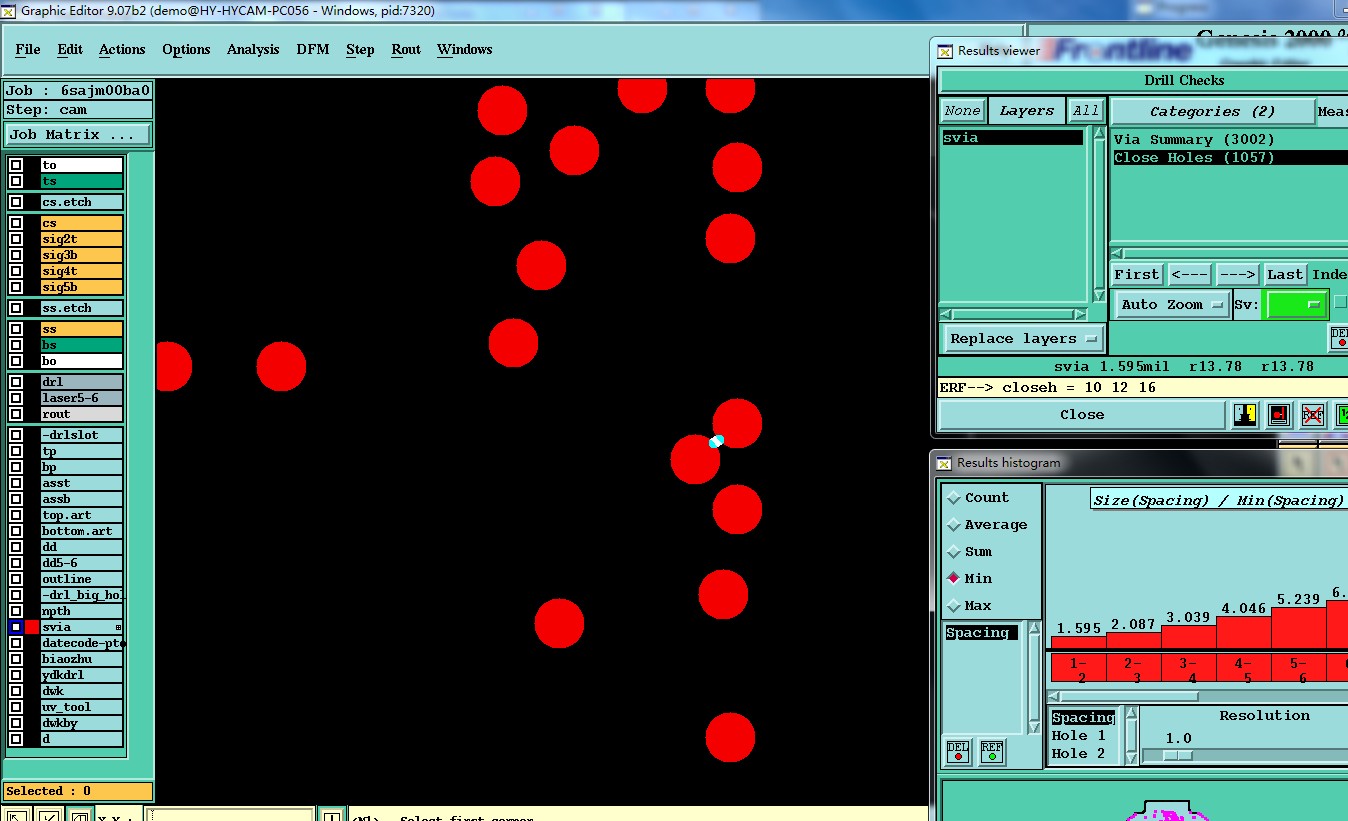Click the 5-6 histogram range bar

[1299, 667]
